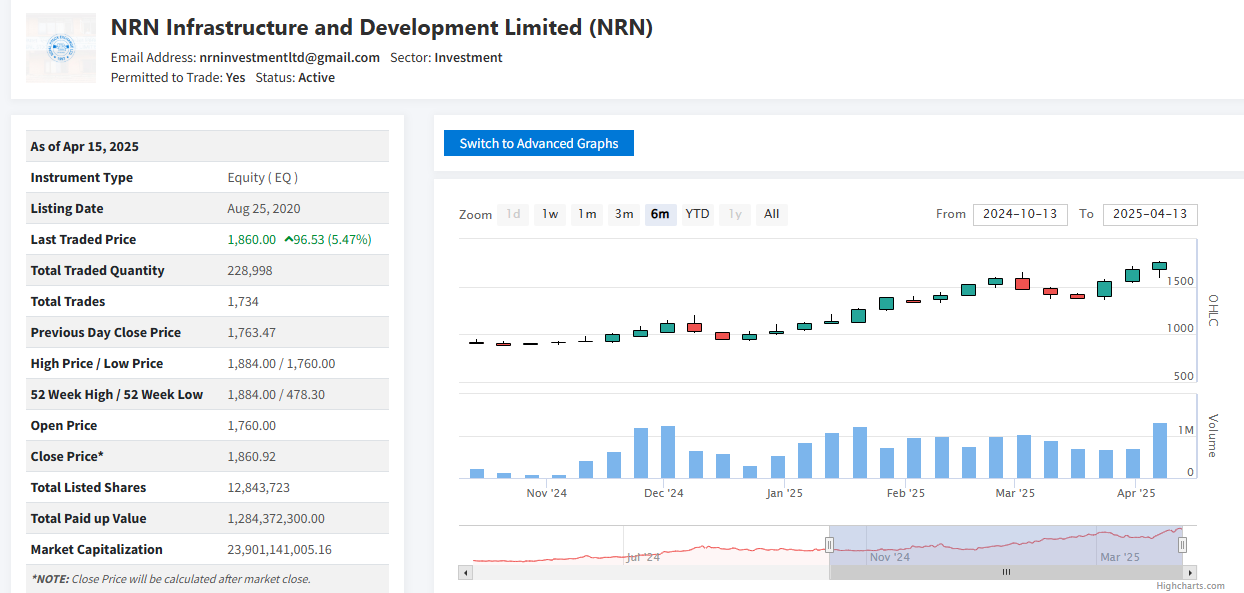Viewport: 1244px width, 593px height.
Task: Click the Dec '24 axis label
Action: [663, 493]
